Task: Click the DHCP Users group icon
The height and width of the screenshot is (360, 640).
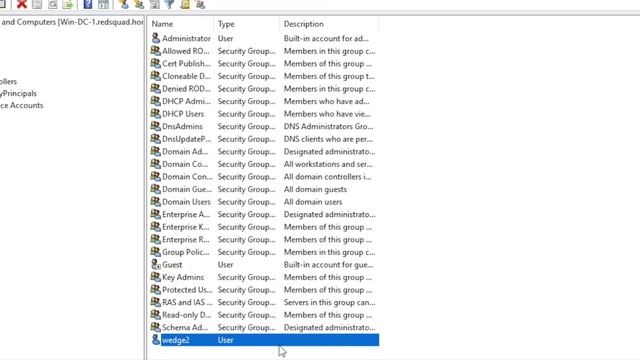Action: click(156, 114)
